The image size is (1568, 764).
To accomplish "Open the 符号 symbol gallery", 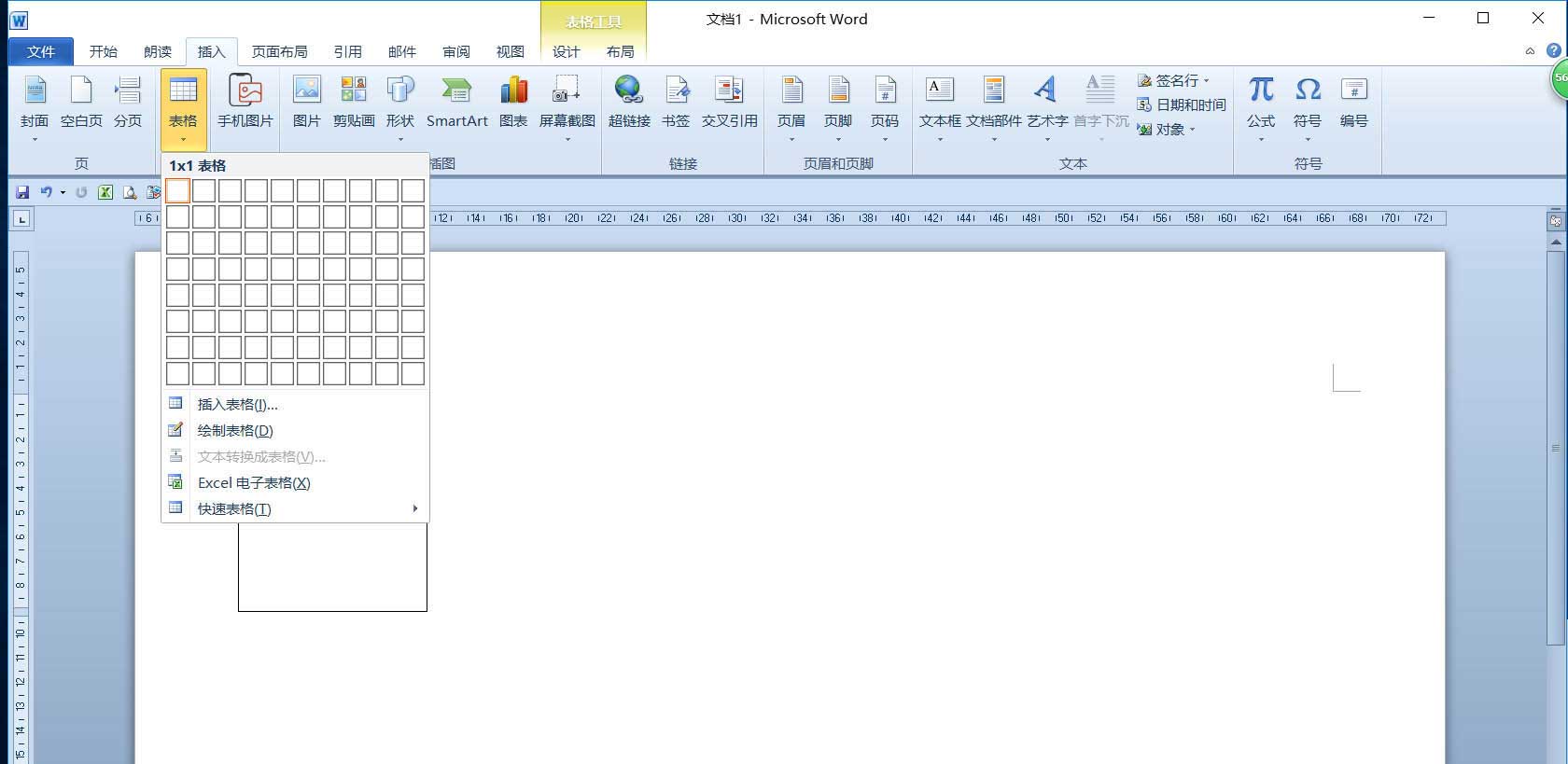I will pyautogui.click(x=1308, y=108).
